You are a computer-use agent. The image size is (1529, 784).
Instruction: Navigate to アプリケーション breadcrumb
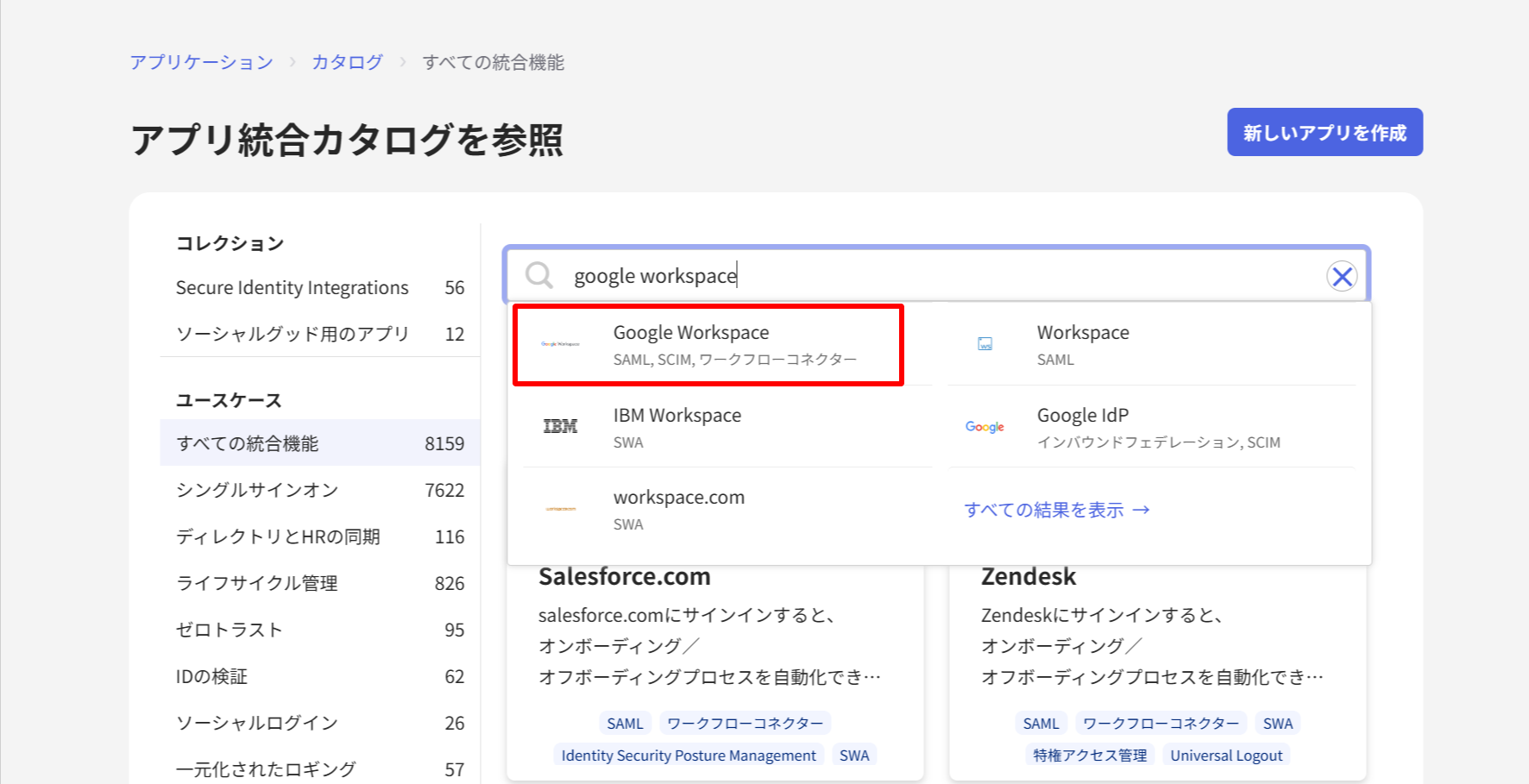[x=200, y=61]
